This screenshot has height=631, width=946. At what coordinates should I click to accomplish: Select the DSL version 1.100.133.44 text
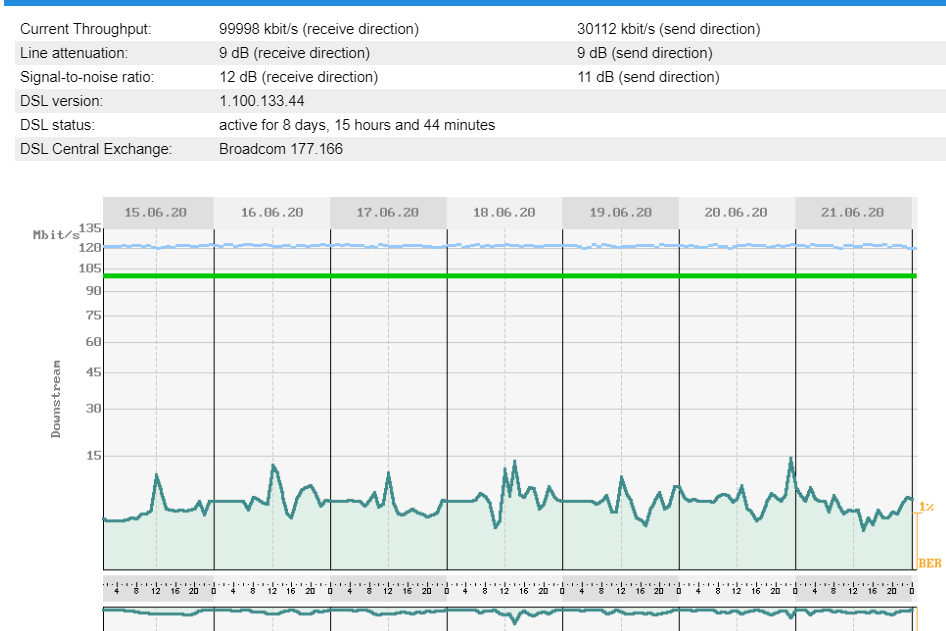pos(262,101)
